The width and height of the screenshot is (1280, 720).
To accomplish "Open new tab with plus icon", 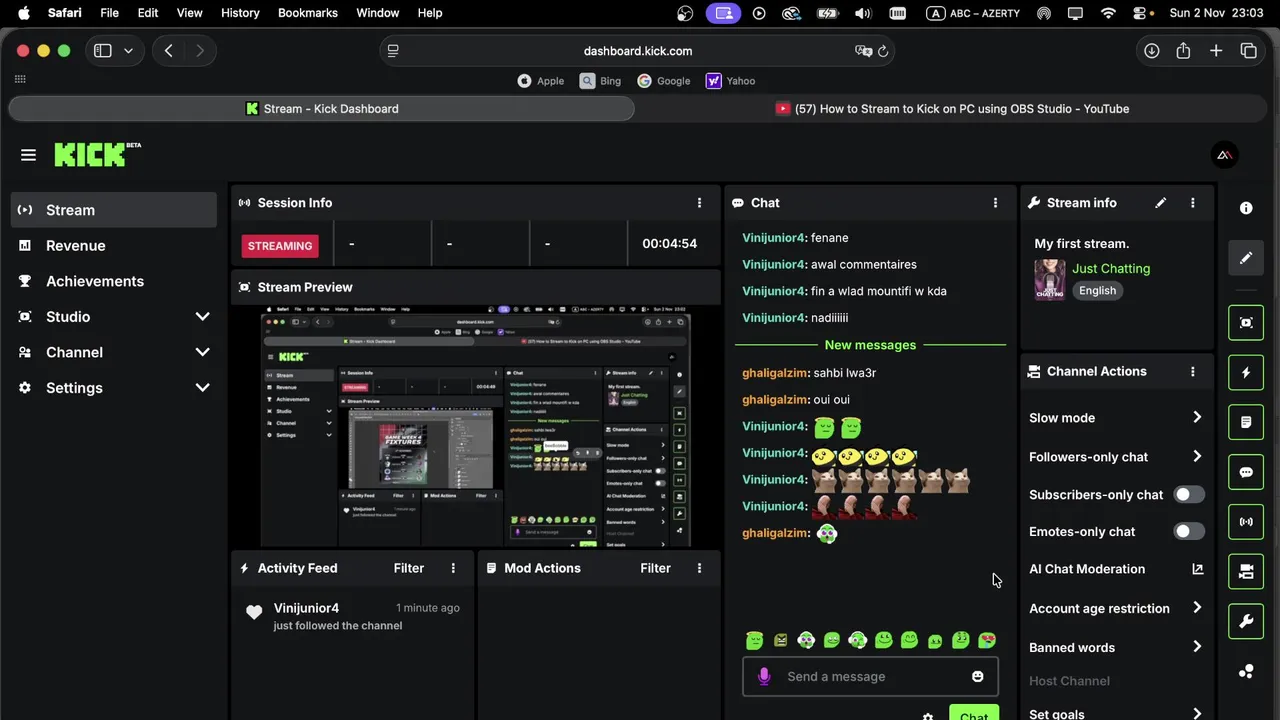I will click(1216, 51).
